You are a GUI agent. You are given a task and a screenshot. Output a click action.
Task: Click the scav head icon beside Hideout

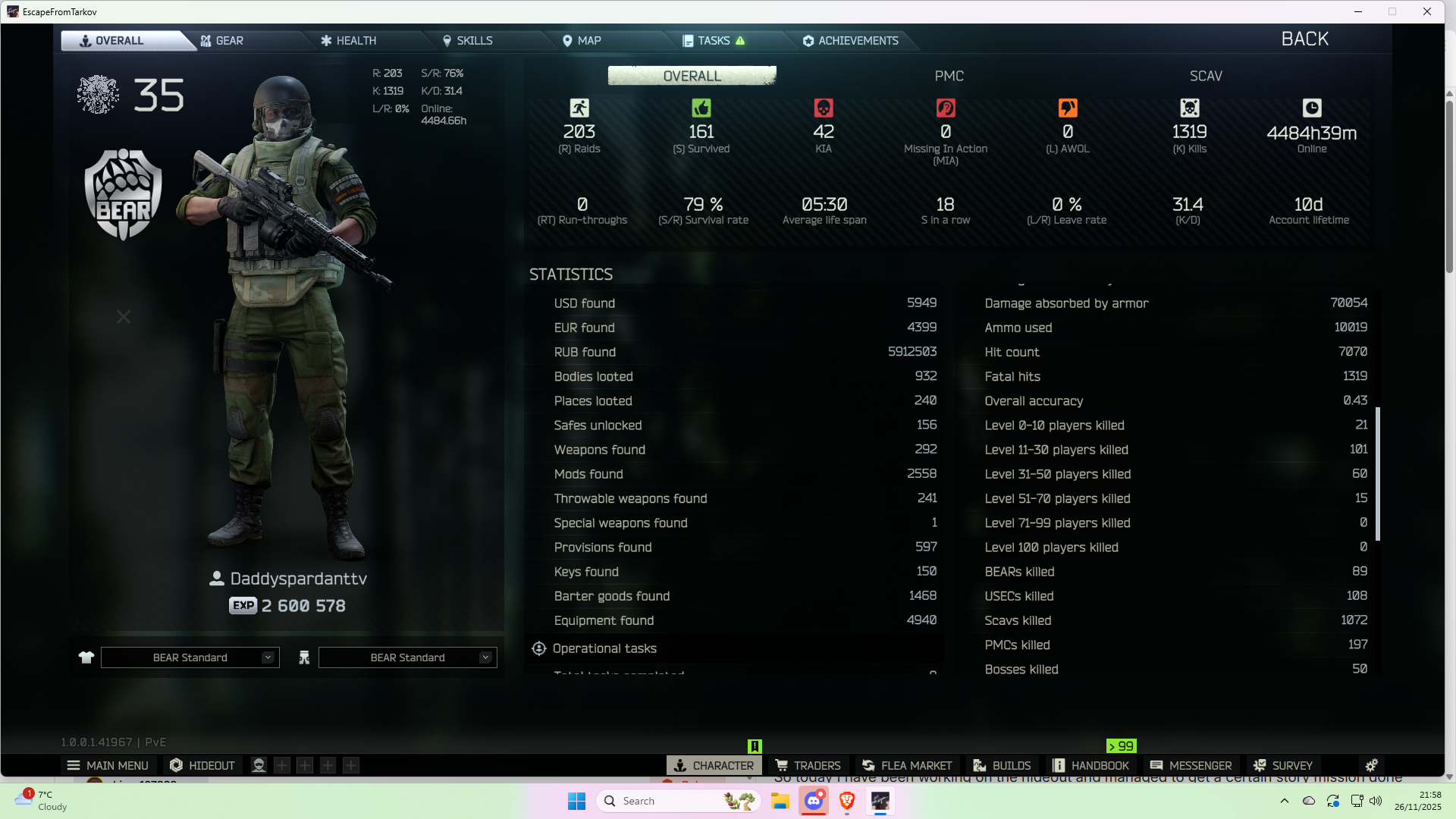tap(259, 765)
